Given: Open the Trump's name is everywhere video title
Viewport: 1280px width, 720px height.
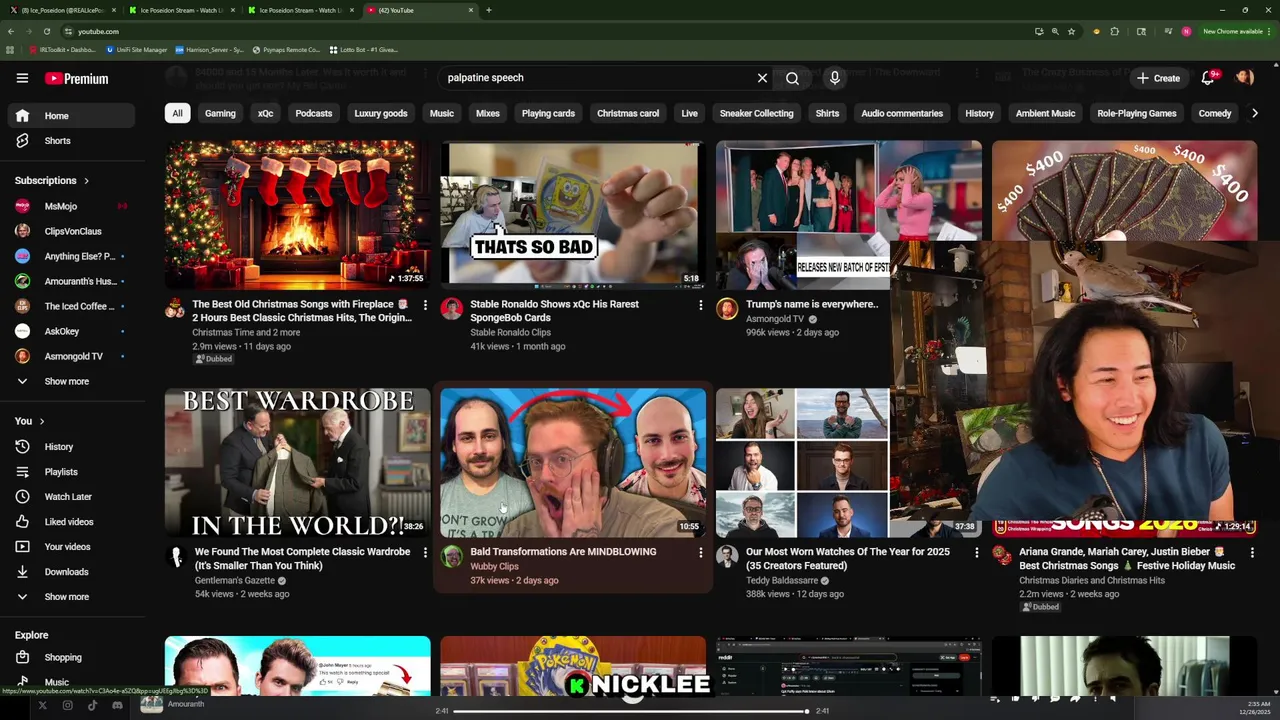Looking at the screenshot, I should click(812, 304).
